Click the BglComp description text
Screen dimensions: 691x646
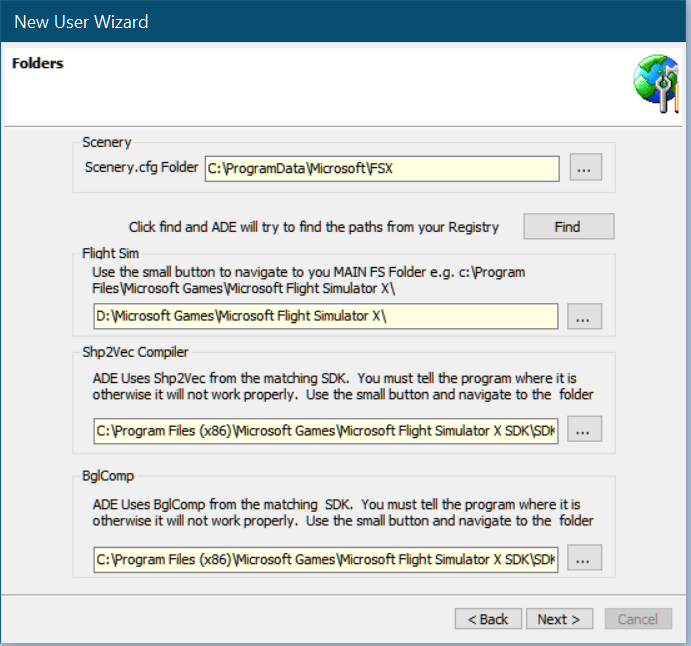click(x=336, y=513)
